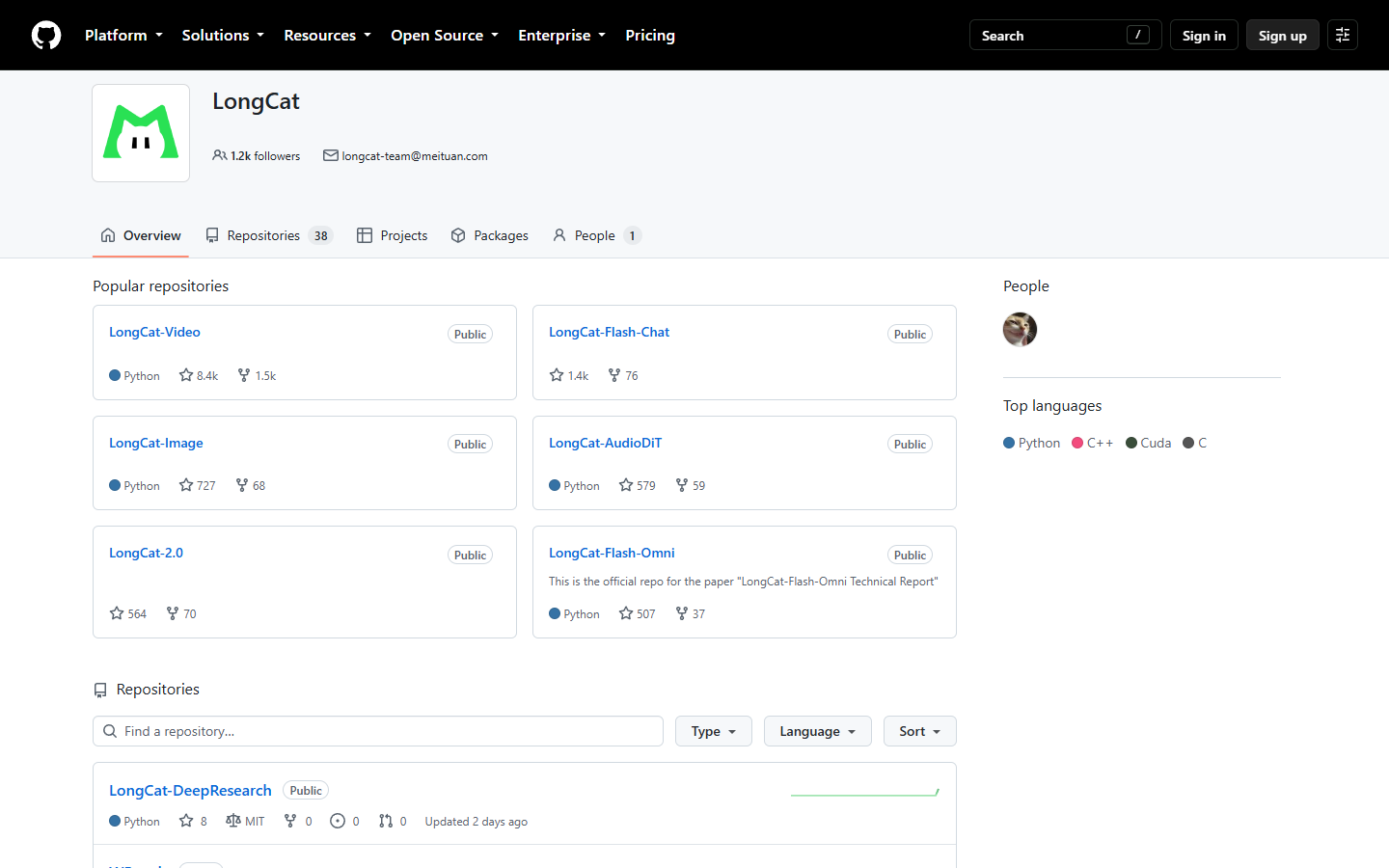Click the fork icon on LongCat-DeepResearch row

click(290, 821)
